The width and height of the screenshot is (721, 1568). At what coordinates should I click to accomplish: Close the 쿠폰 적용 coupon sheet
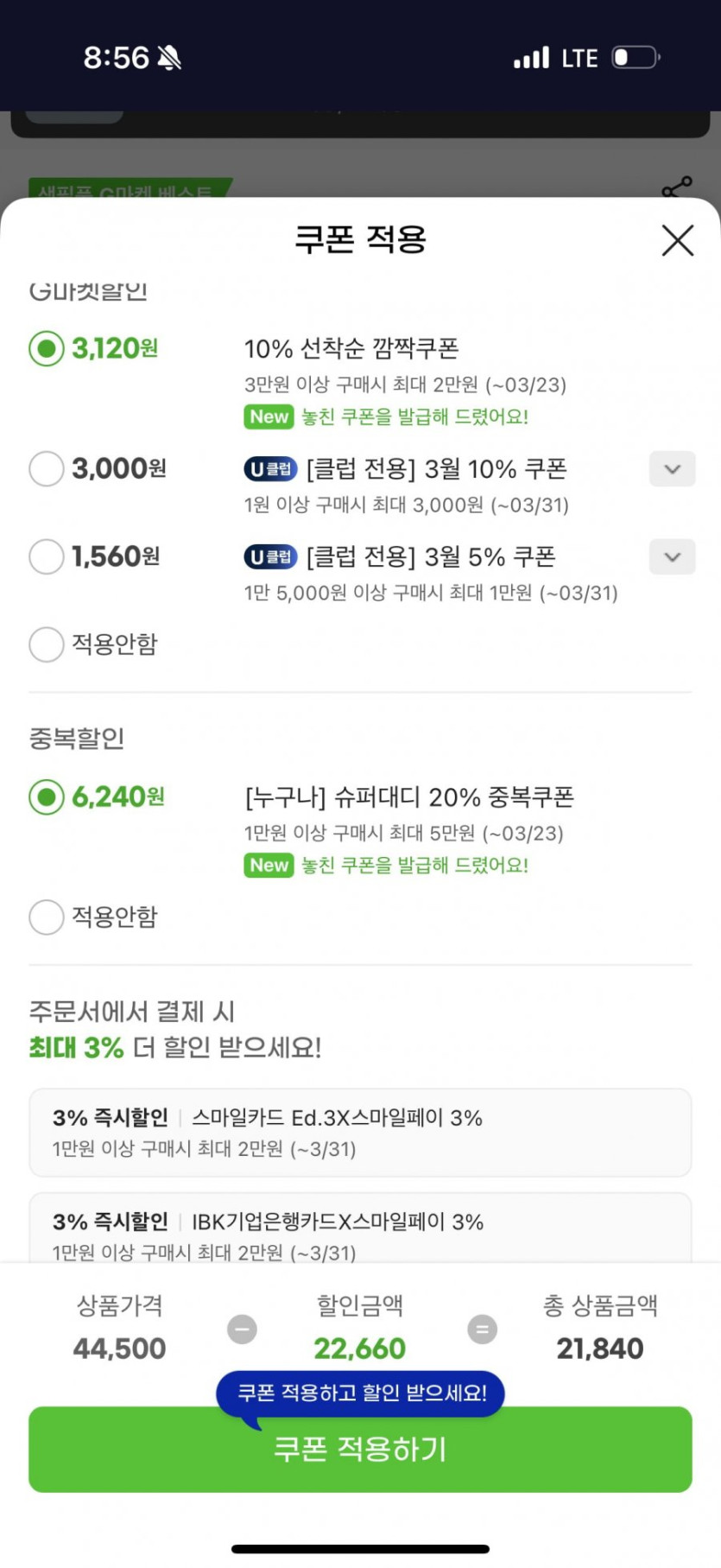coord(678,240)
